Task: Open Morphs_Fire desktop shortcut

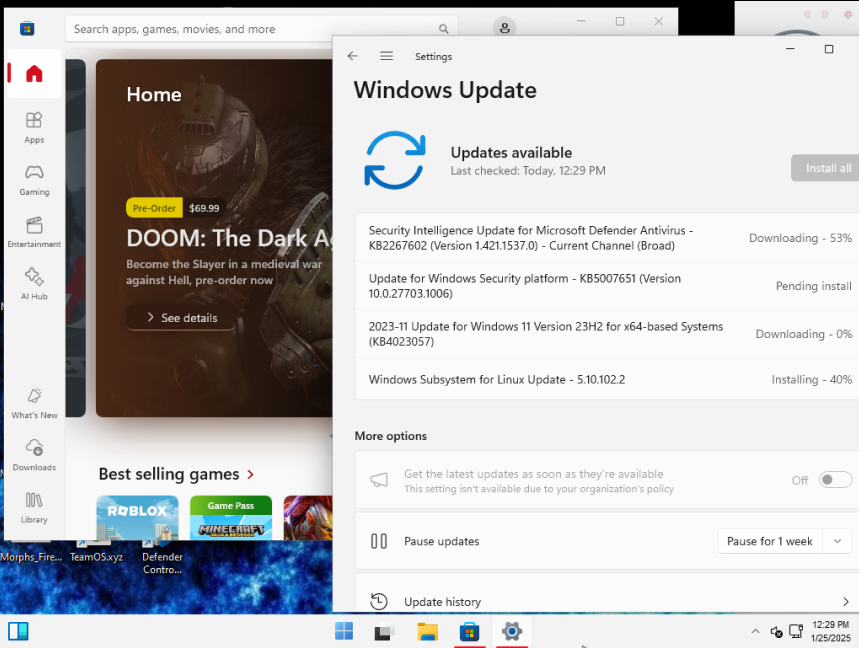Action: click(31, 552)
